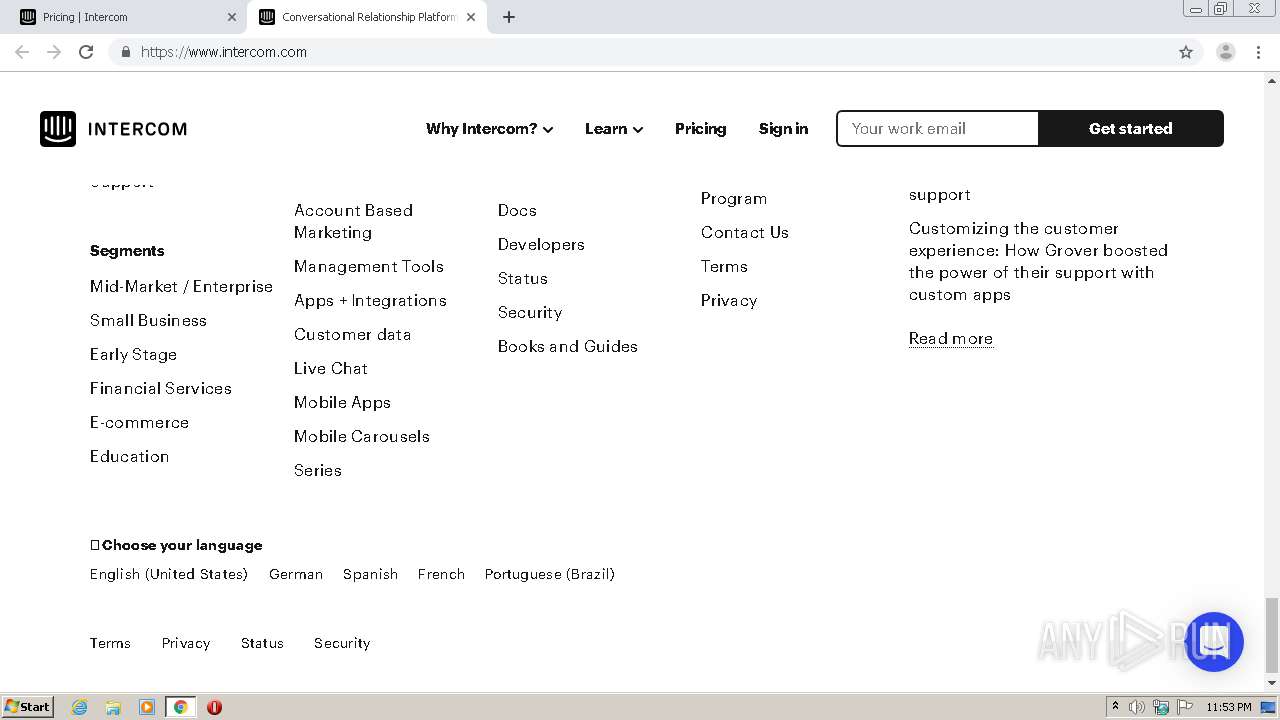Viewport: 1280px width, 720px height.
Task: Bookmark this page with the star icon
Action: [x=1186, y=52]
